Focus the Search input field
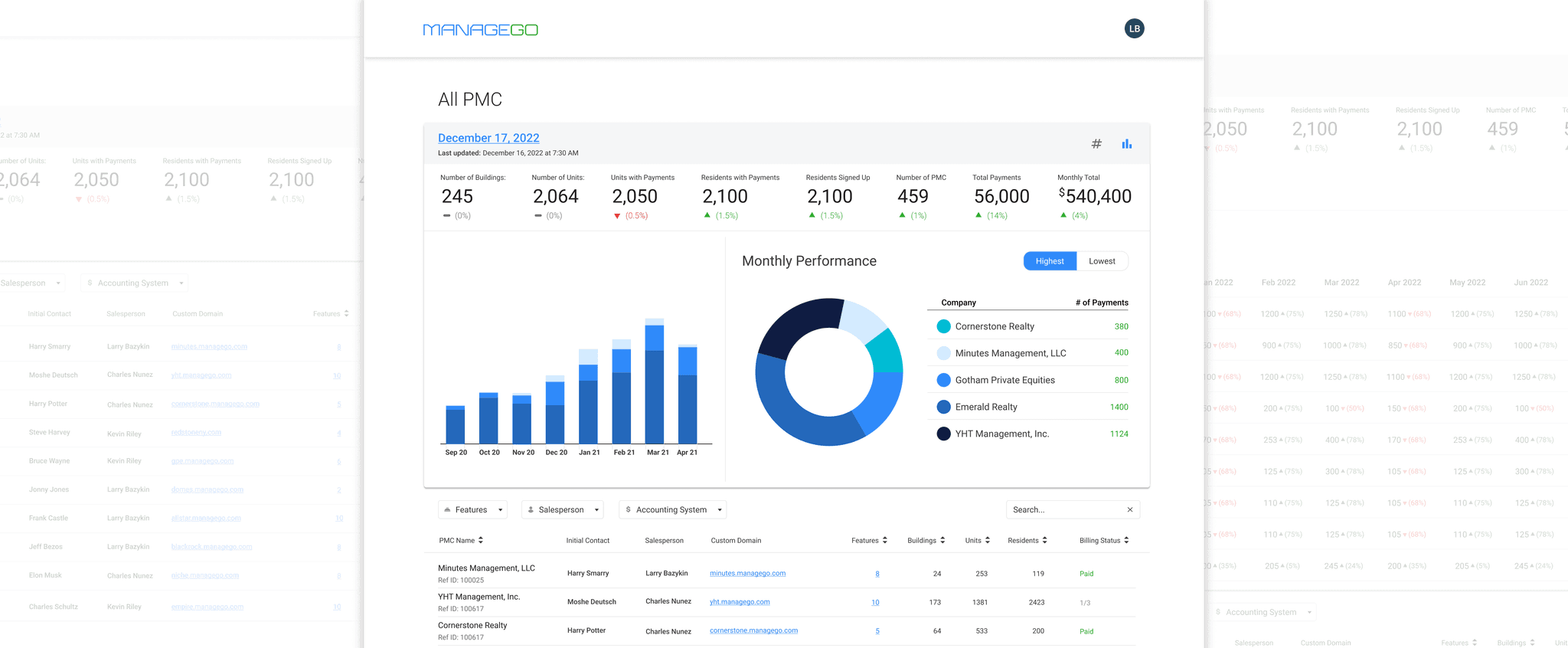1568x648 pixels. 1066,509
